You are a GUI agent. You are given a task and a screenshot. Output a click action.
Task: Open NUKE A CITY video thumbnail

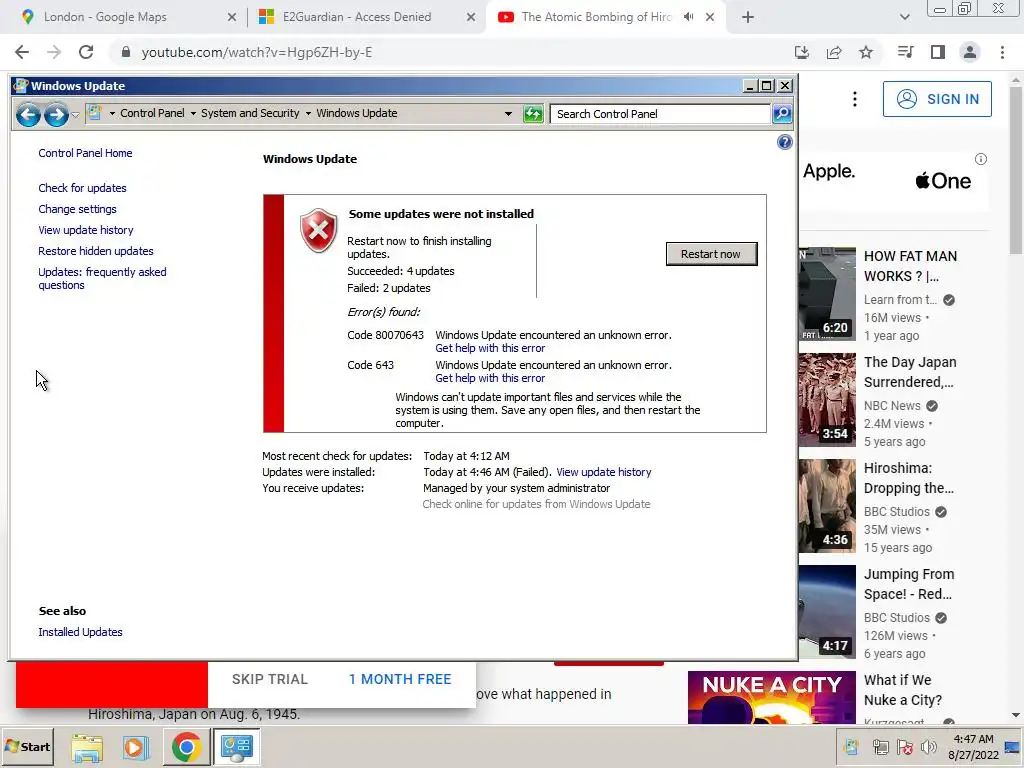(x=771, y=697)
